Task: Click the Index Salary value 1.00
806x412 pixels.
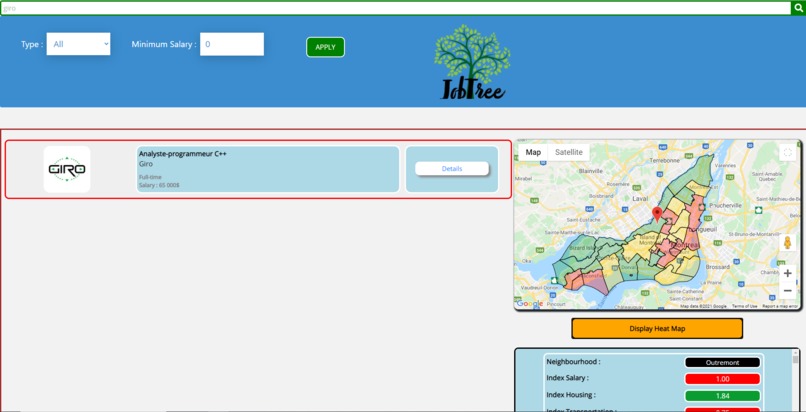Action: (x=722, y=379)
